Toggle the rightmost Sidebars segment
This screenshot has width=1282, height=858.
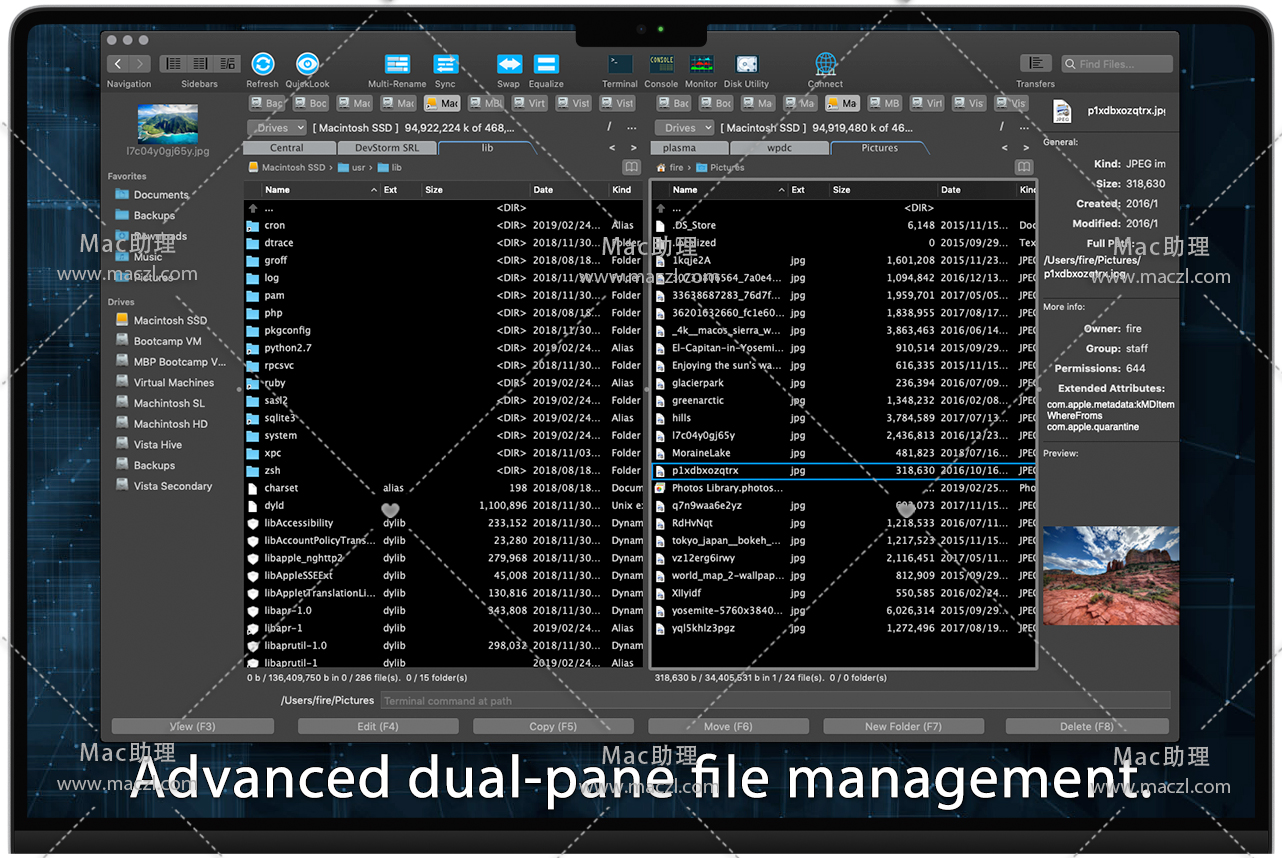point(226,63)
